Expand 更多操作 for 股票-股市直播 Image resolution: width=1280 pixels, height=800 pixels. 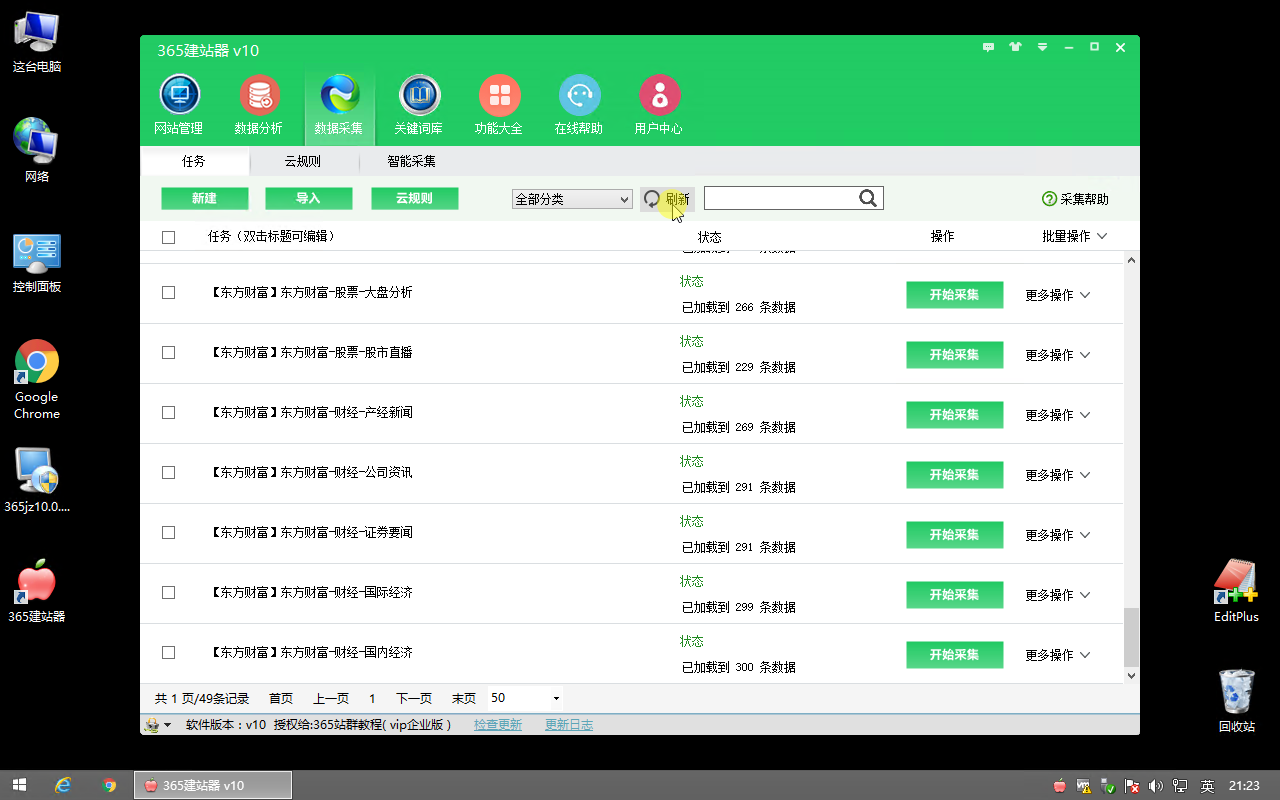click(x=1057, y=355)
